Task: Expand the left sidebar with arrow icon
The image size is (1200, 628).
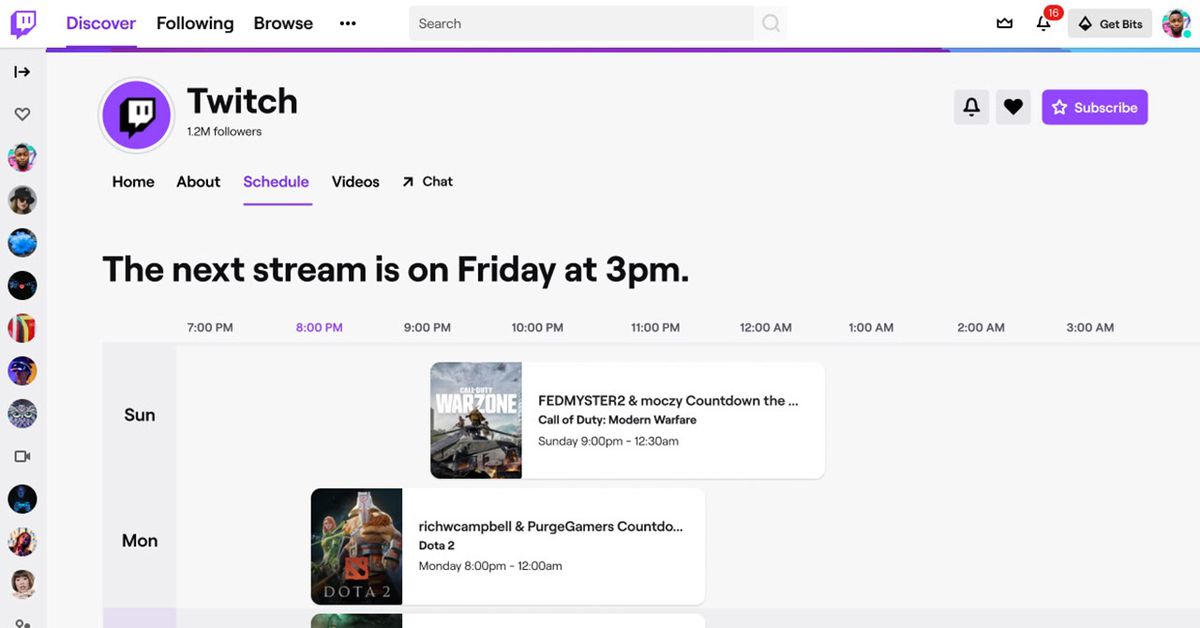Action: coord(22,72)
